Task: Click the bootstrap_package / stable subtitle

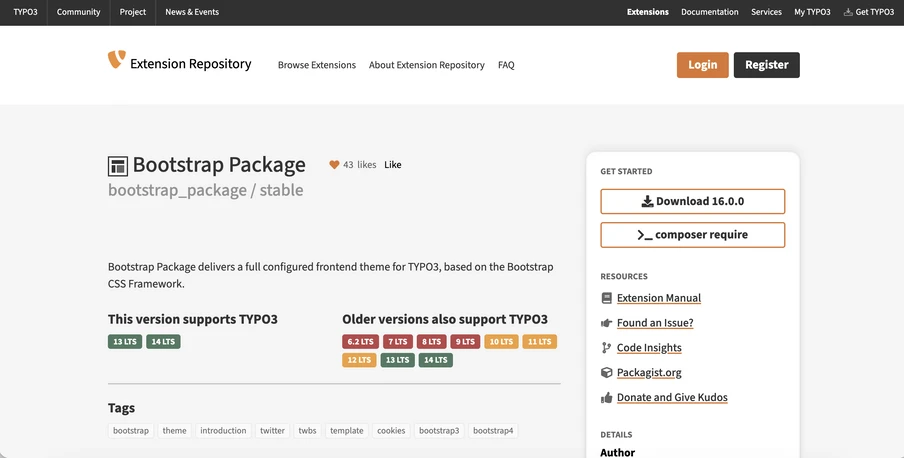Action: (205, 190)
